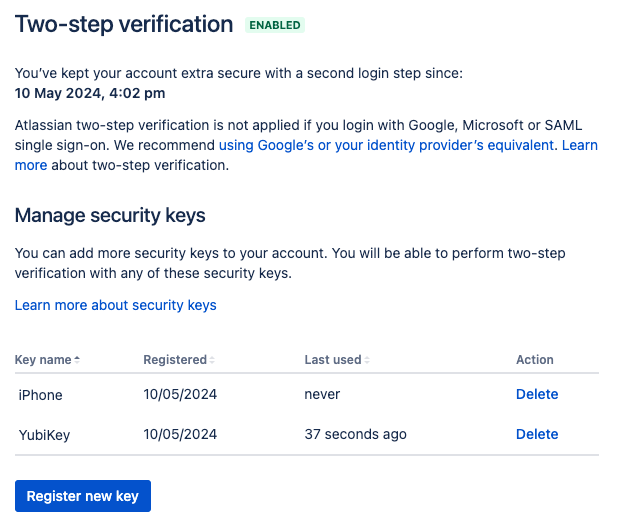This screenshot has width=621, height=526.
Task: Click the YubiKey row's registered date
Action: click(180, 434)
